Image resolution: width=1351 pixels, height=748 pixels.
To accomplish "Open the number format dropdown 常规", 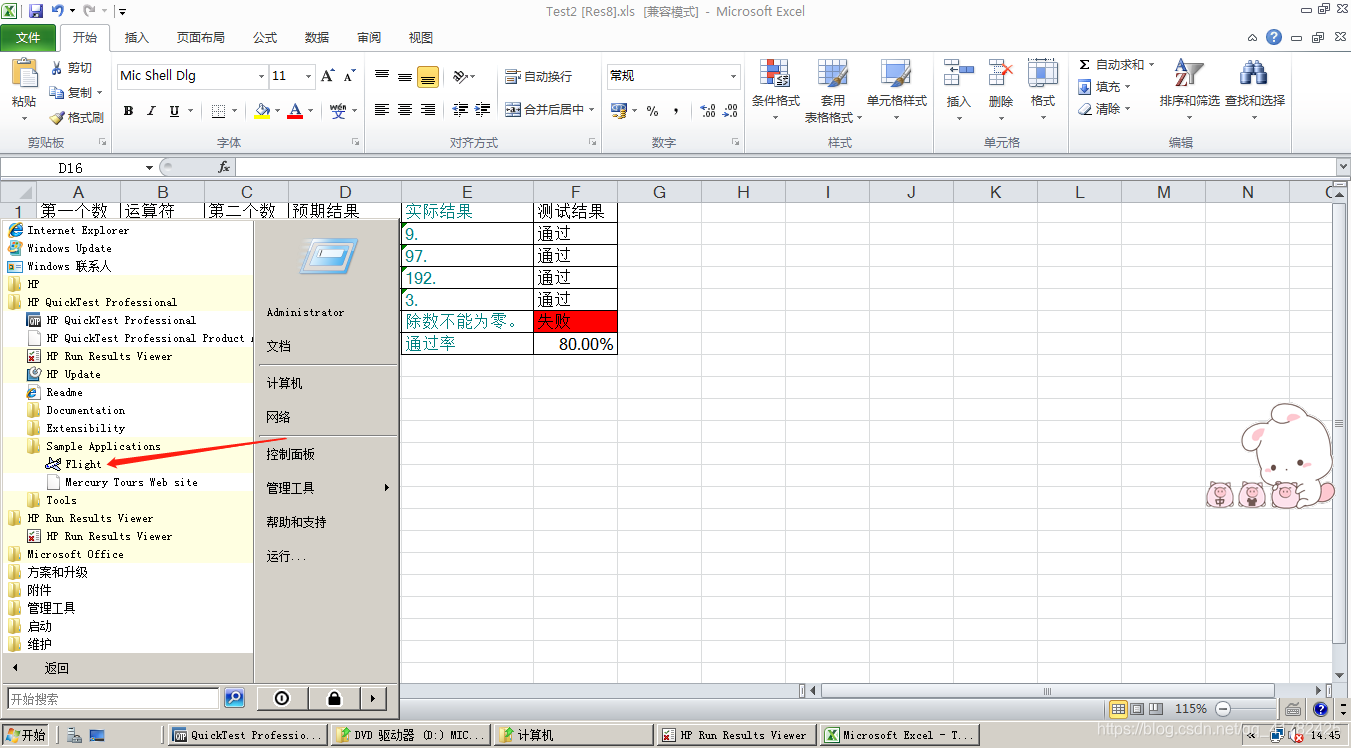I will point(733,76).
